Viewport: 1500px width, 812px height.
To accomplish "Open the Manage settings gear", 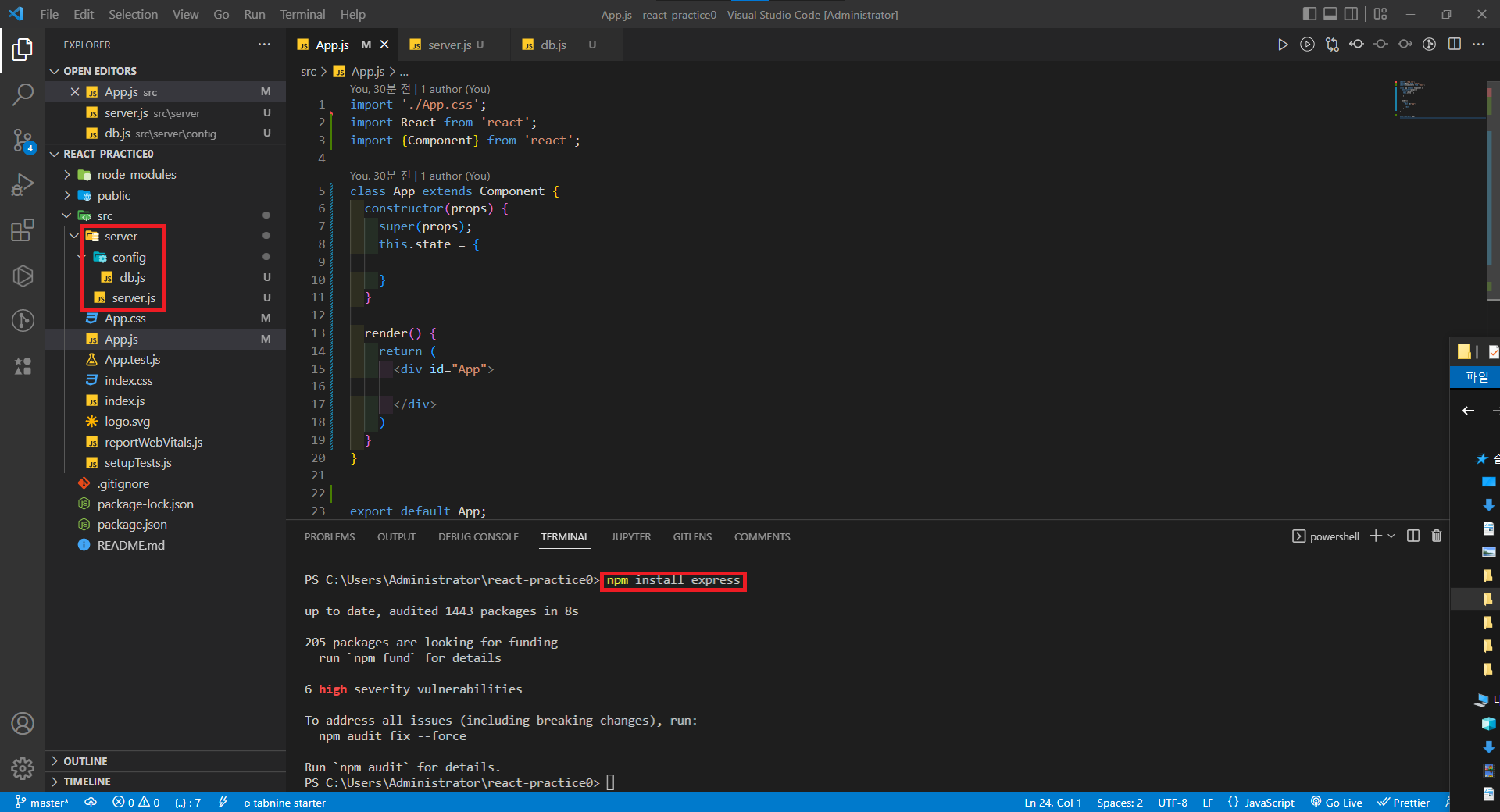I will click(x=23, y=769).
